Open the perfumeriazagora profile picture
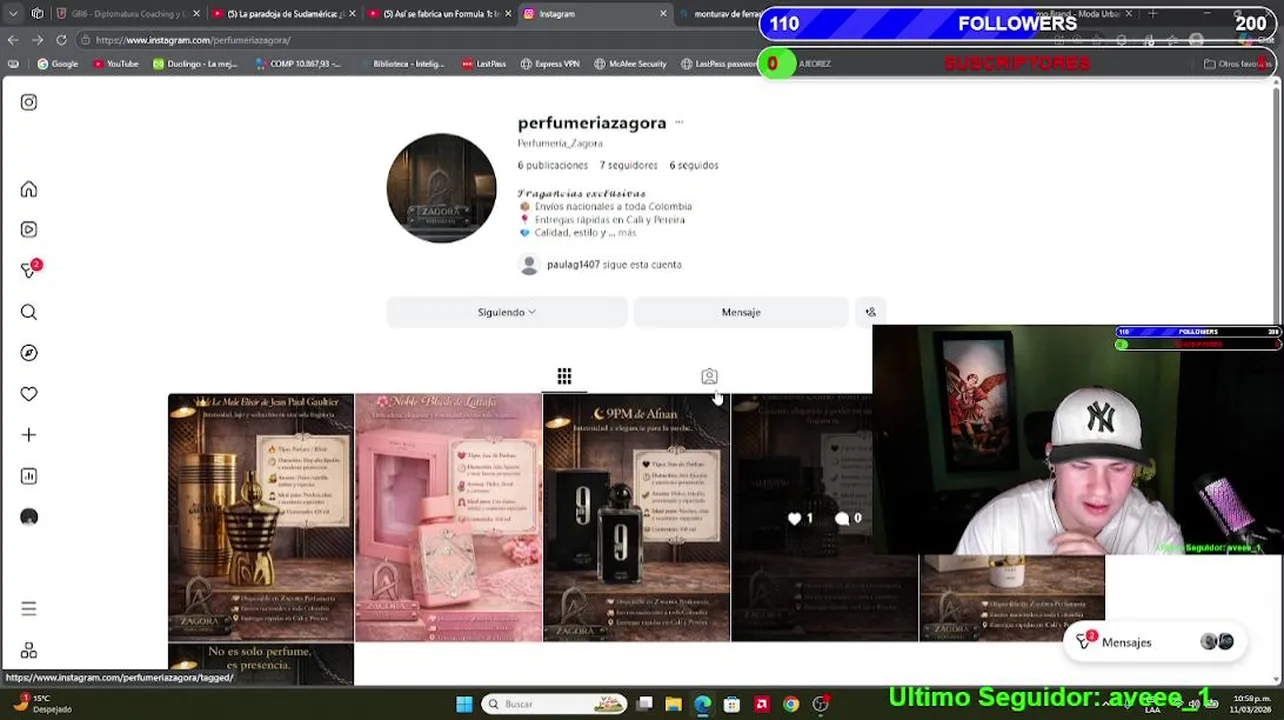The width and height of the screenshot is (1284, 720). 441,188
